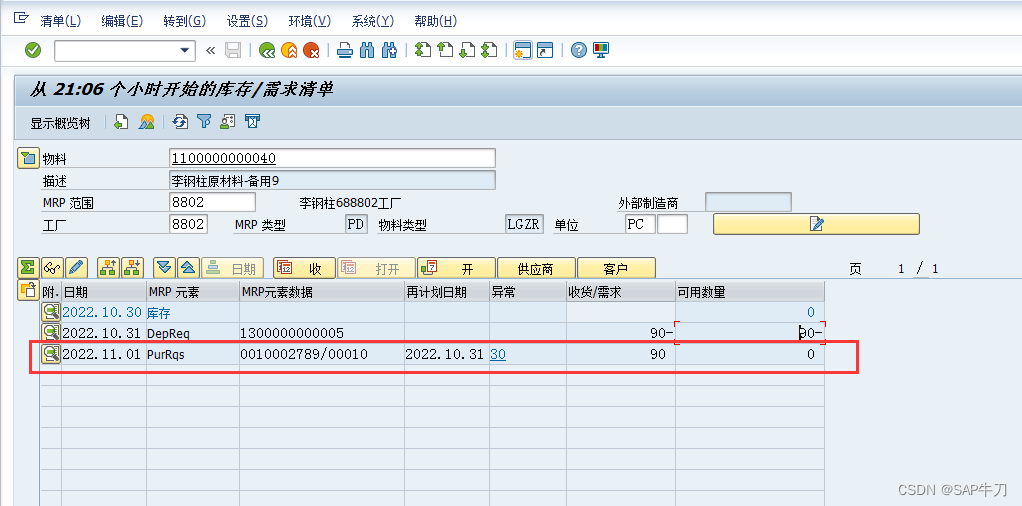The image size is (1022, 506).
Task: Open the Help question mark icon
Action: (578, 50)
